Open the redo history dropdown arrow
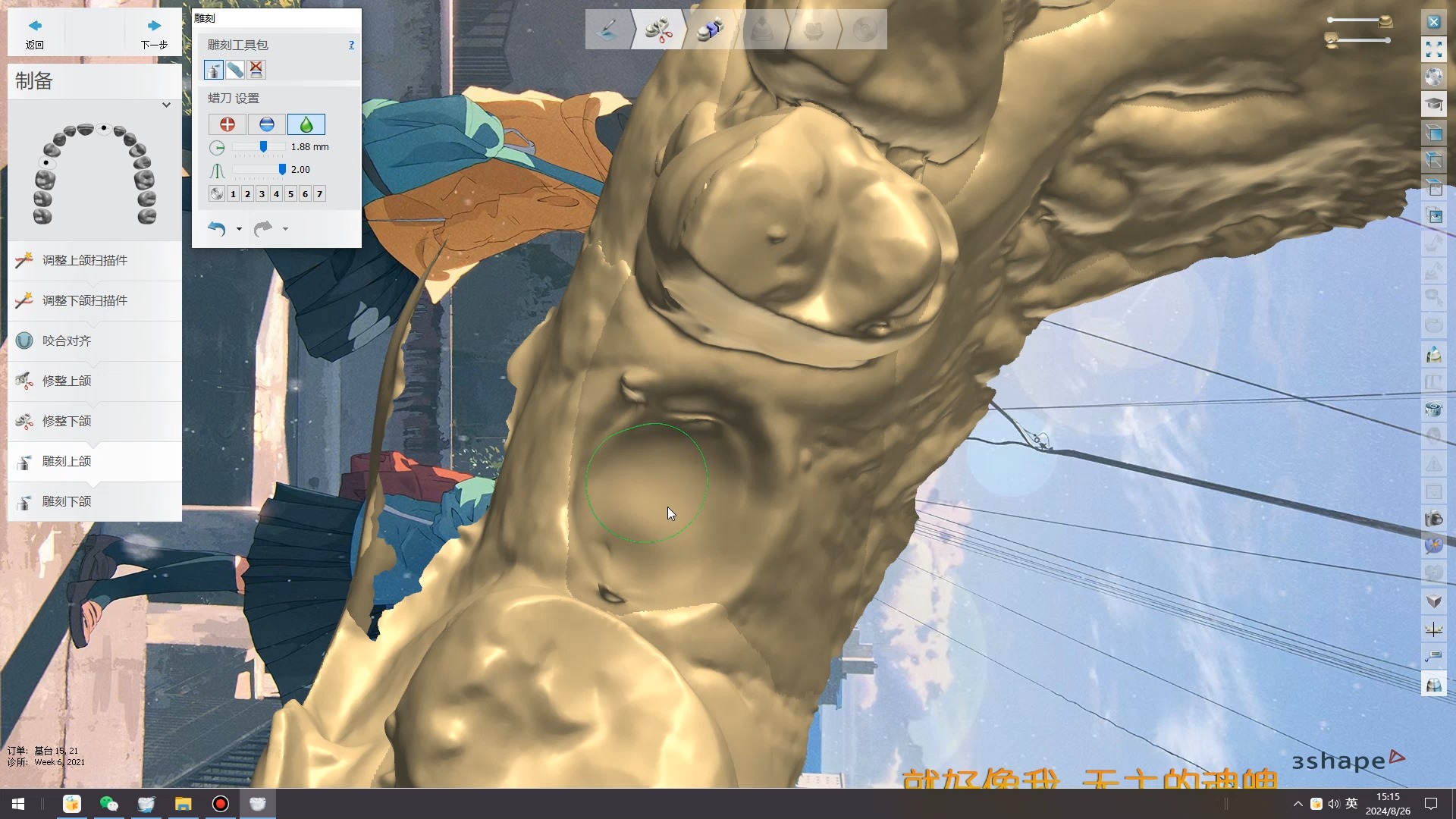Image resolution: width=1456 pixels, height=819 pixels. click(285, 229)
